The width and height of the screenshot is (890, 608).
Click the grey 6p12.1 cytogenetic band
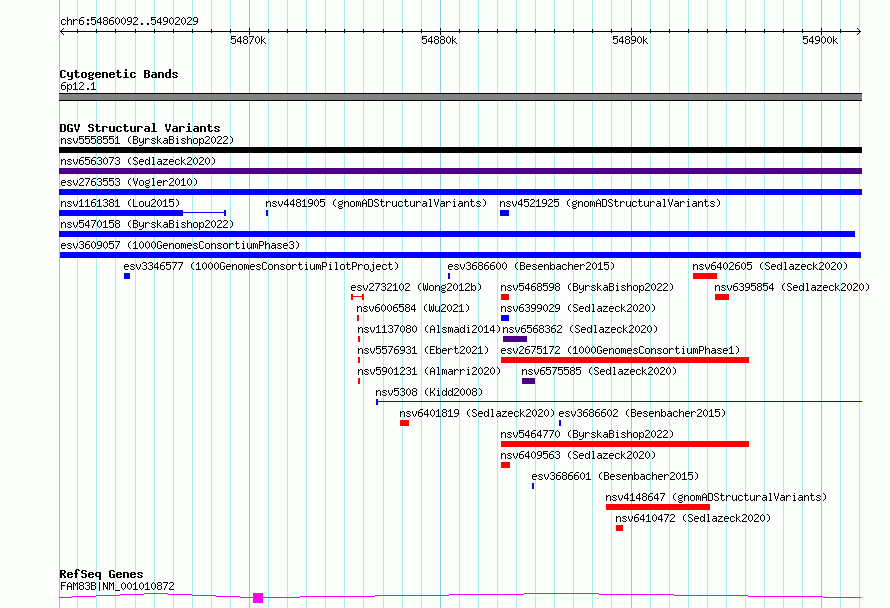[460, 97]
